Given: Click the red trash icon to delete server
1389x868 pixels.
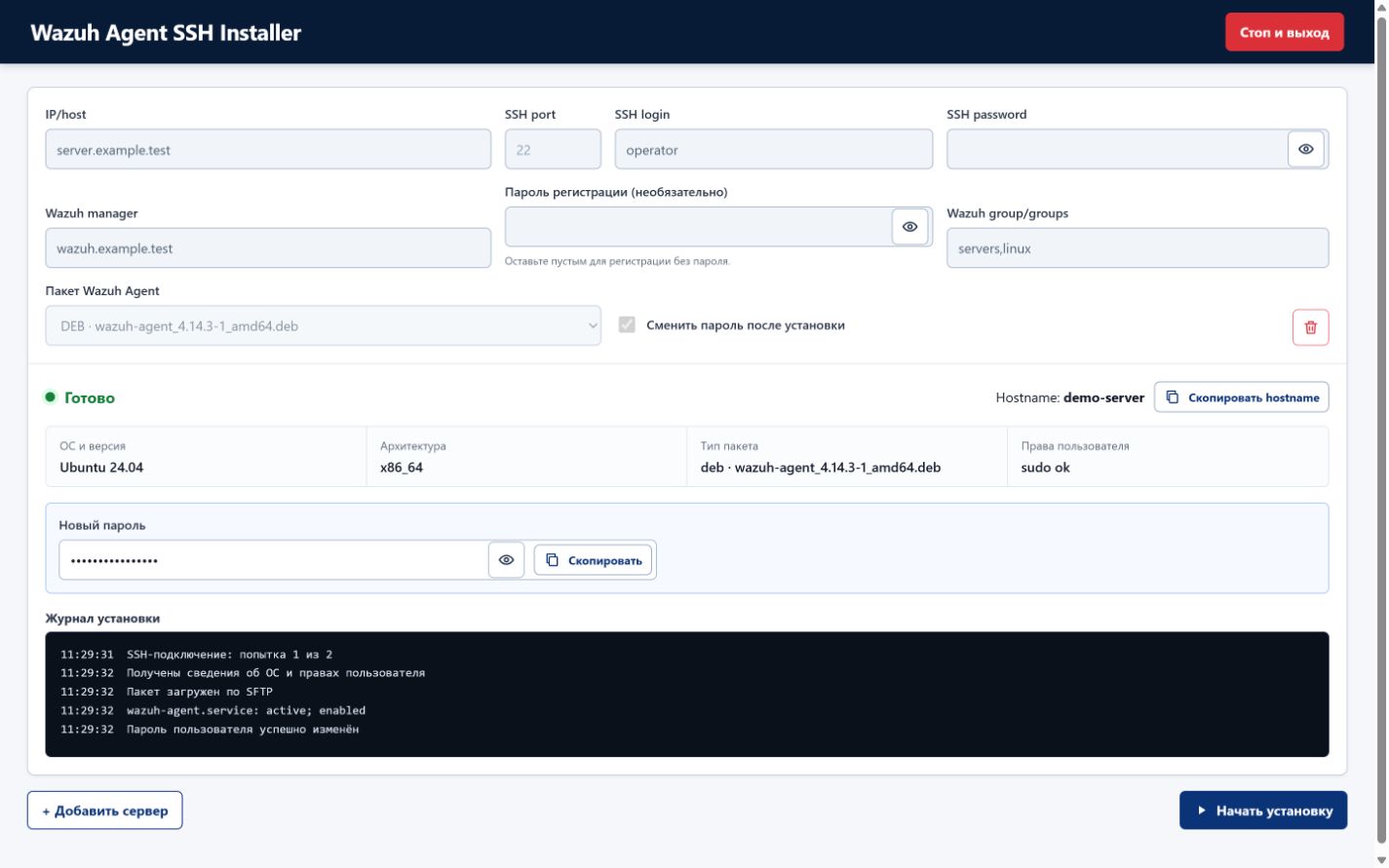Looking at the screenshot, I should coord(1310,327).
